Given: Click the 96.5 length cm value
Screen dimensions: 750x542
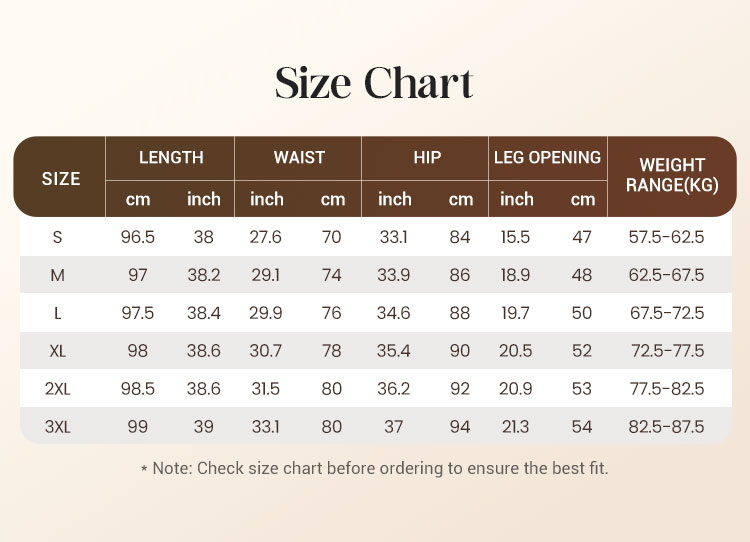Looking at the screenshot, I should [138, 238].
